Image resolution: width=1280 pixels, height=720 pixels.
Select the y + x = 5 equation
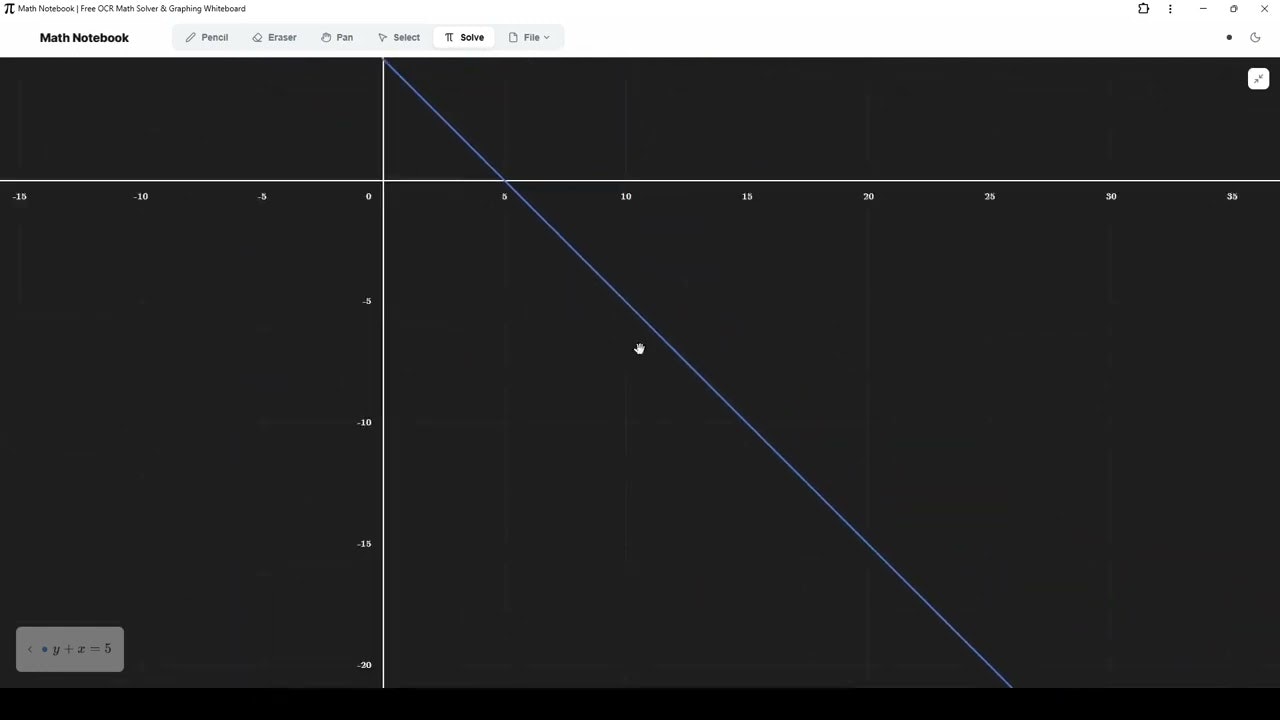[82, 649]
